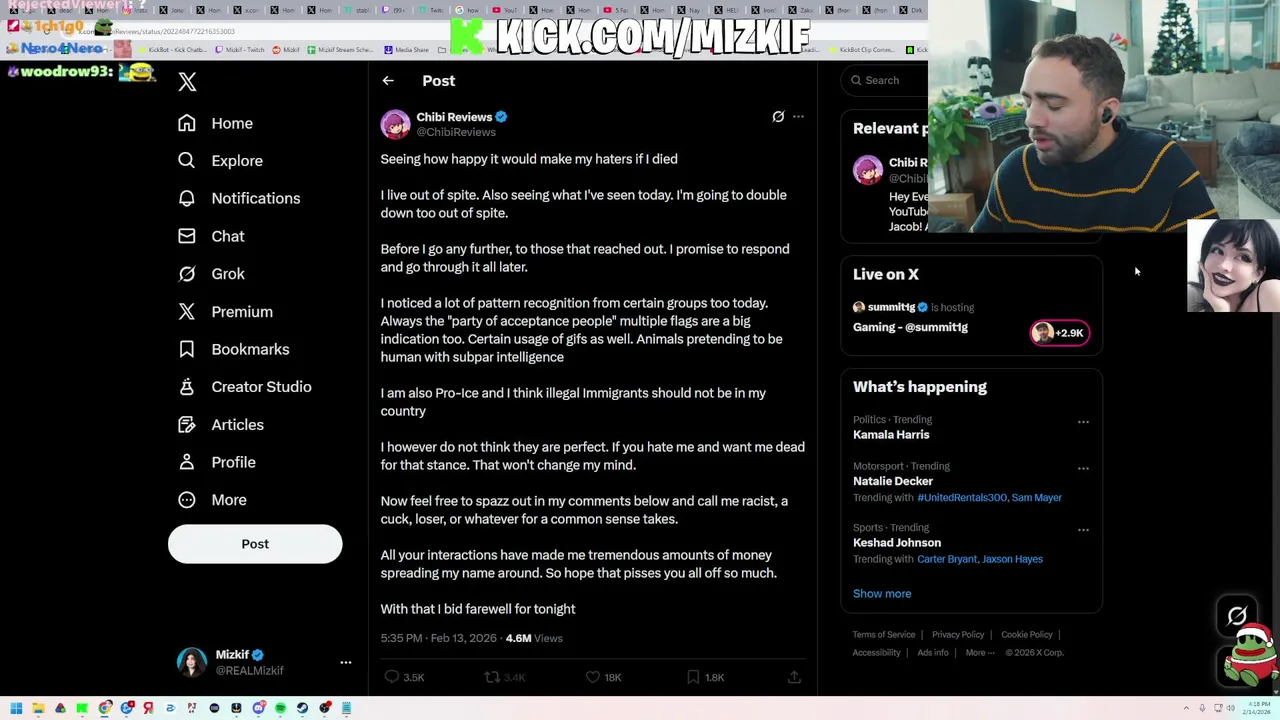Open the Gaming - @summit1g live broadcast

(910, 327)
